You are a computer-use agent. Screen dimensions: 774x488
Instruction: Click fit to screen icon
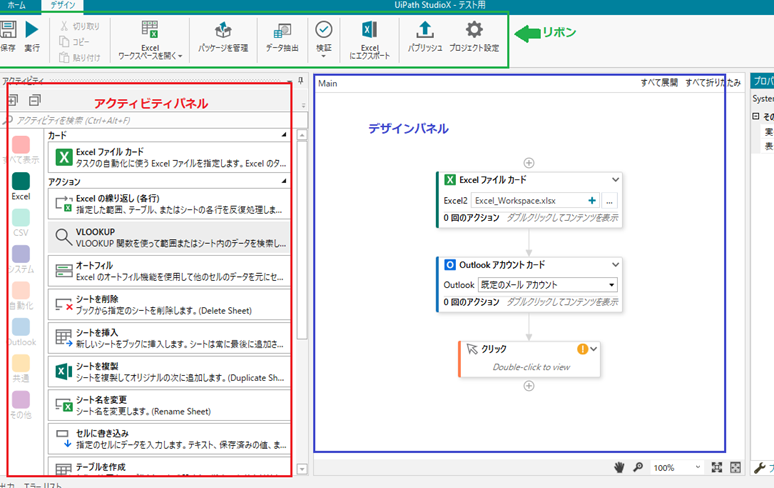717,467
